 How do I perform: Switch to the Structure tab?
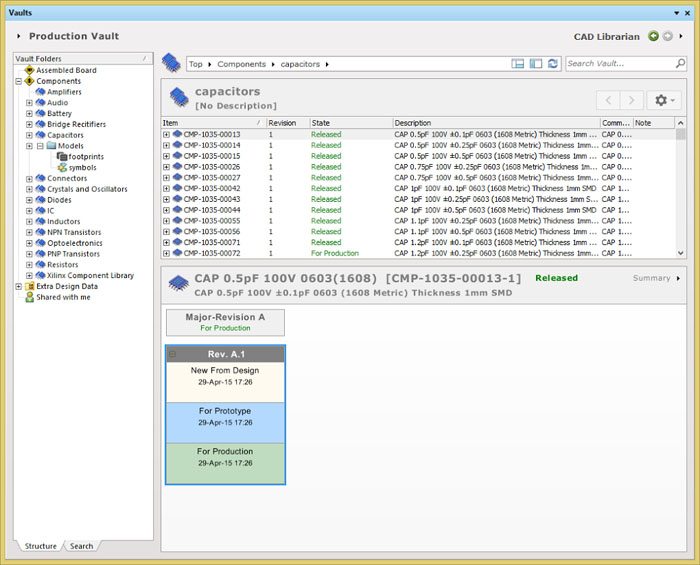pos(40,546)
